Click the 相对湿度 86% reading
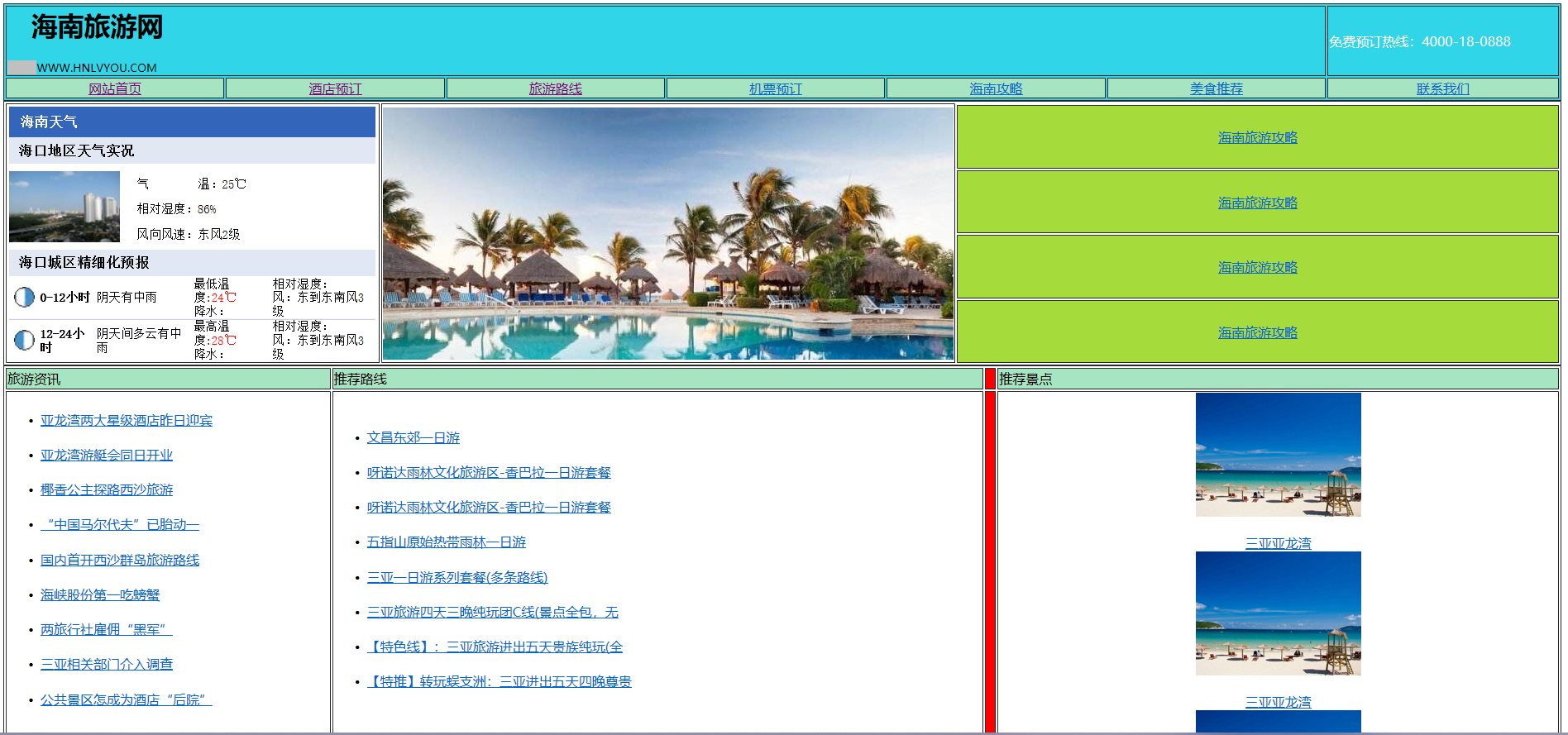This screenshot has height=735, width=1568. [176, 209]
